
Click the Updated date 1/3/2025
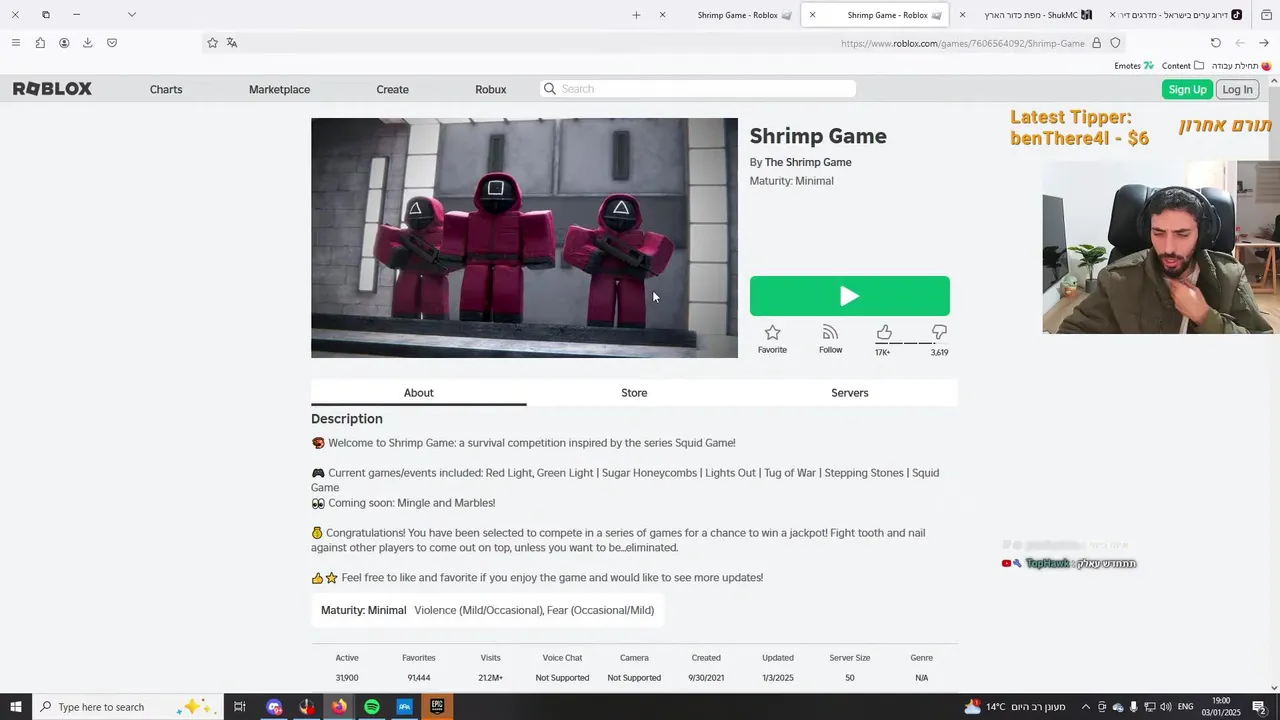coord(778,678)
